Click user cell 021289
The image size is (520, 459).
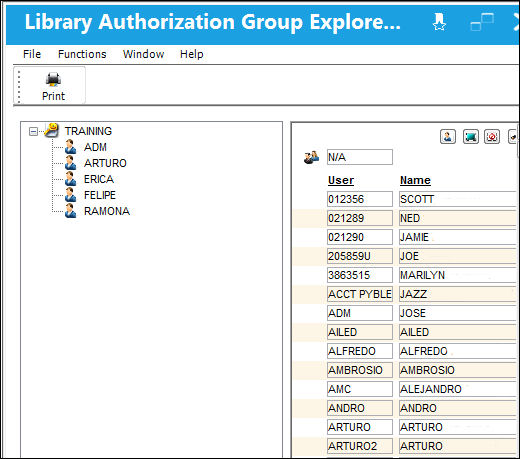coord(360,218)
